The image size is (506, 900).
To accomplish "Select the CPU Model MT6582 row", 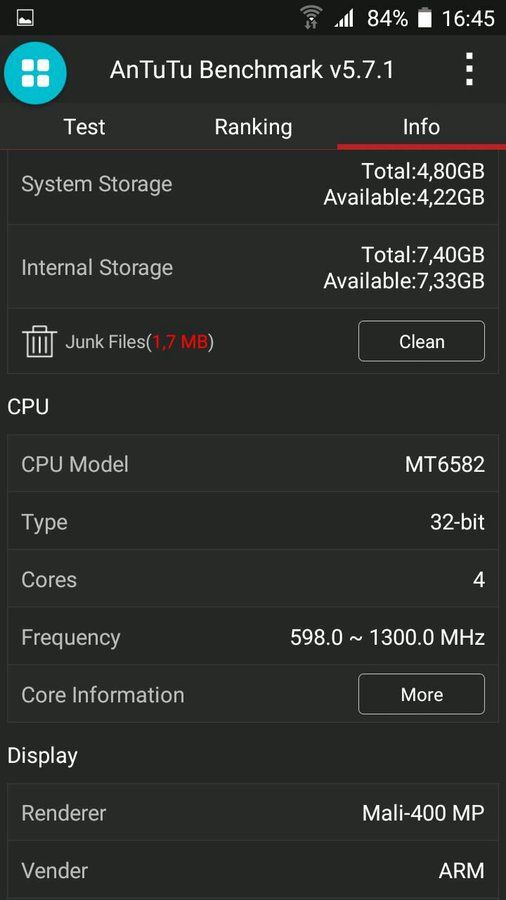I will [253, 464].
